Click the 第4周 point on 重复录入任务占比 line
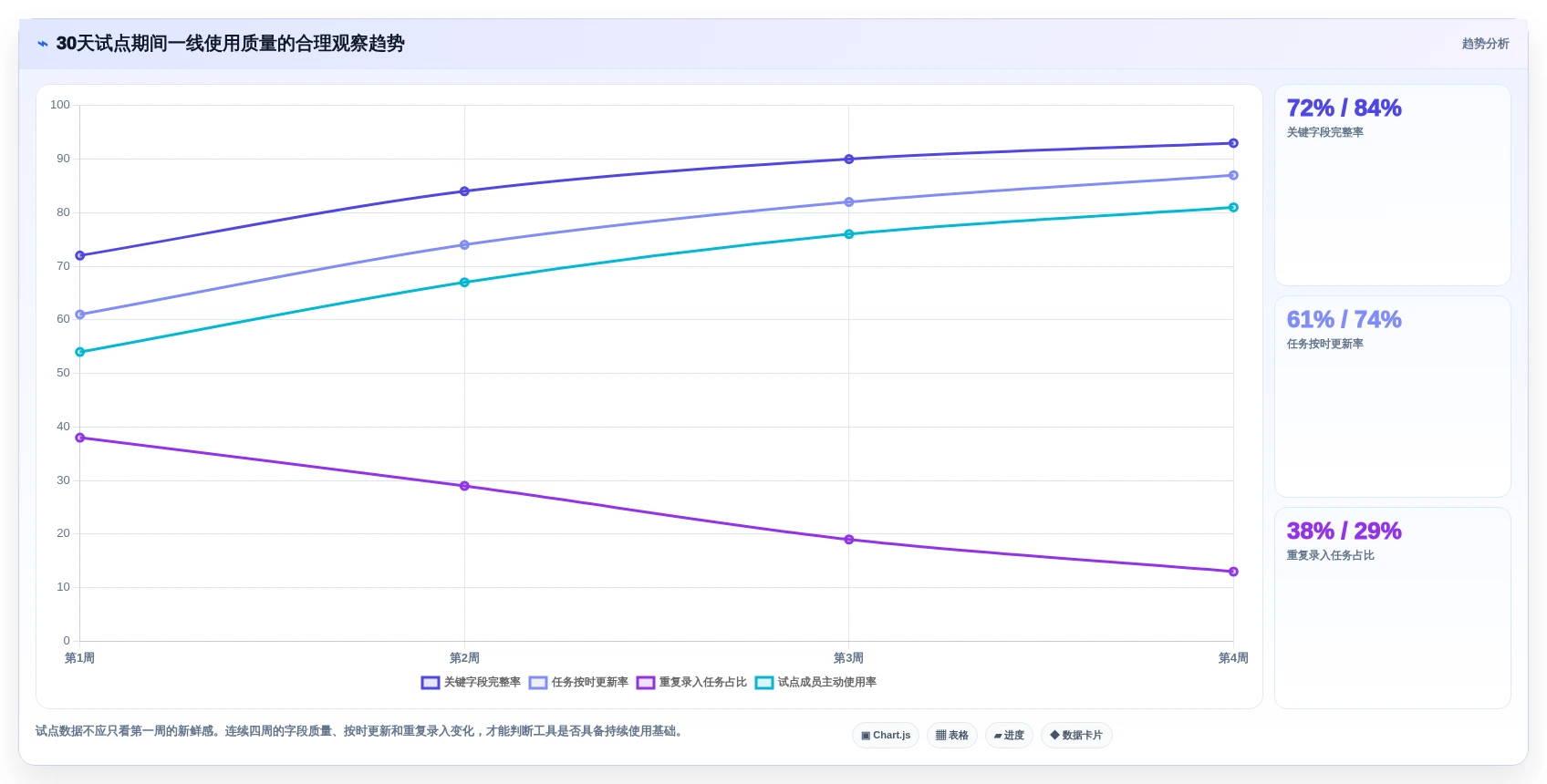1547x784 pixels. click(1233, 572)
